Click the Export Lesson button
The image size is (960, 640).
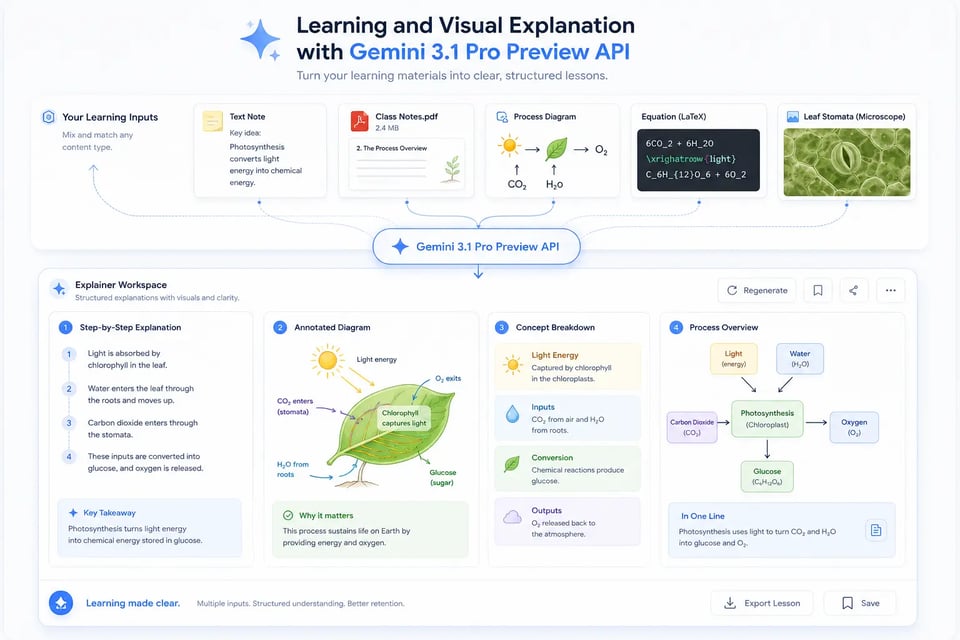point(762,603)
